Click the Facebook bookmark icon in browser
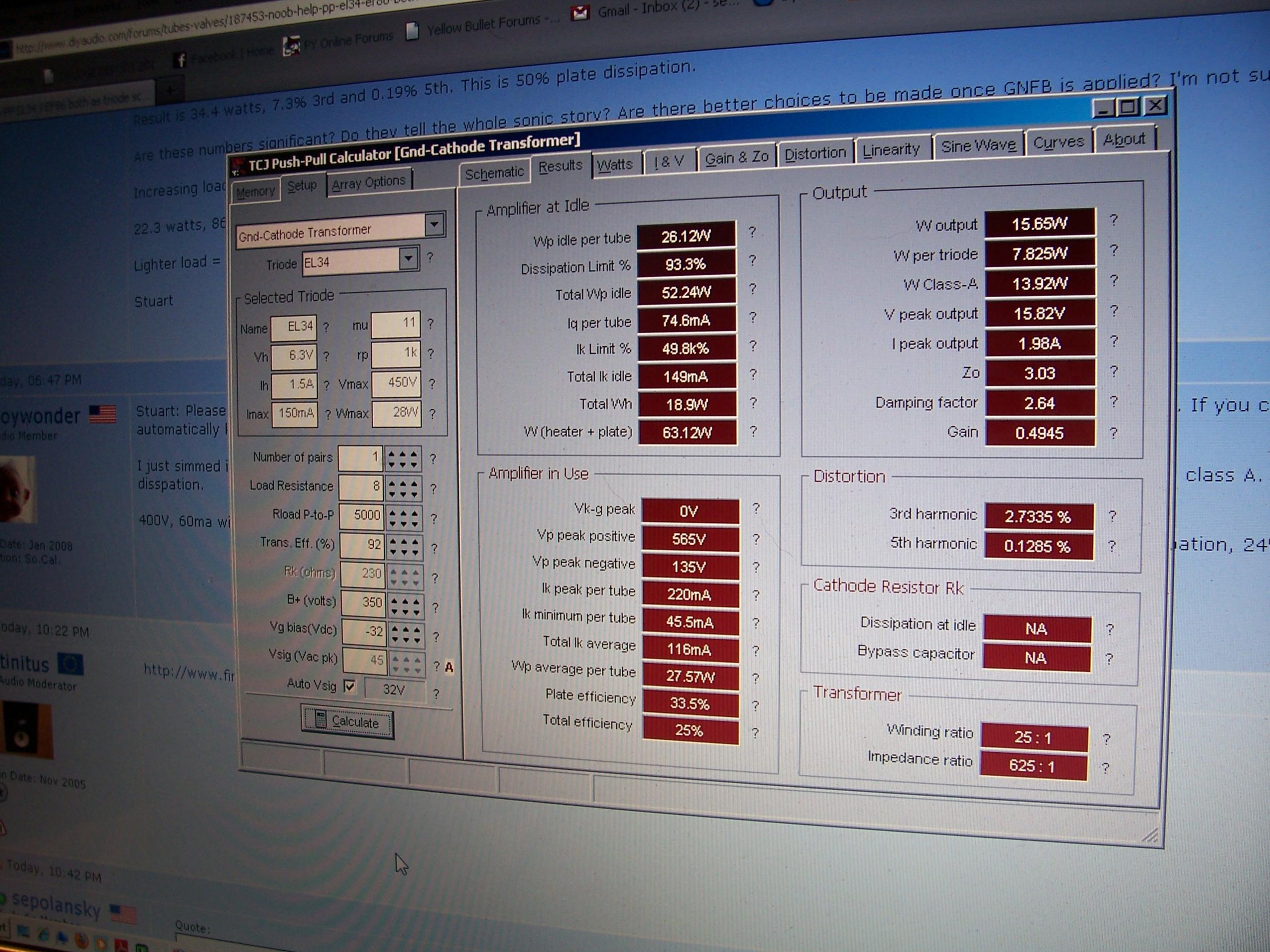The image size is (1270, 952). (180, 59)
